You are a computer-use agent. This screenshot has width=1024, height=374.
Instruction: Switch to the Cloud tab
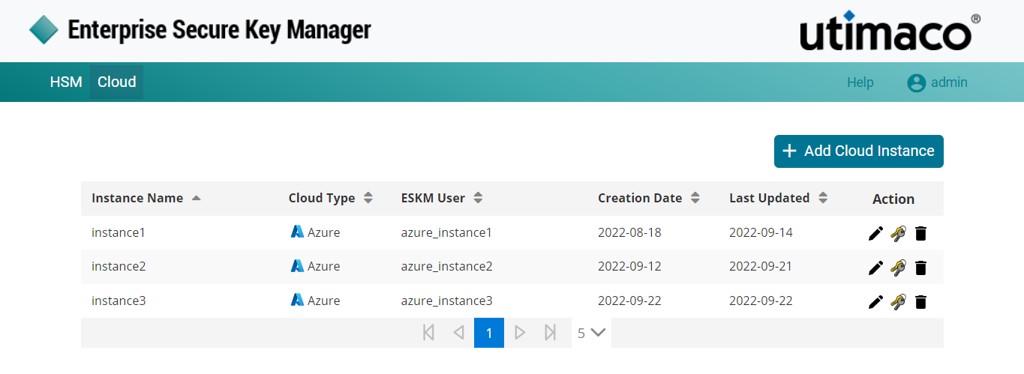point(117,82)
